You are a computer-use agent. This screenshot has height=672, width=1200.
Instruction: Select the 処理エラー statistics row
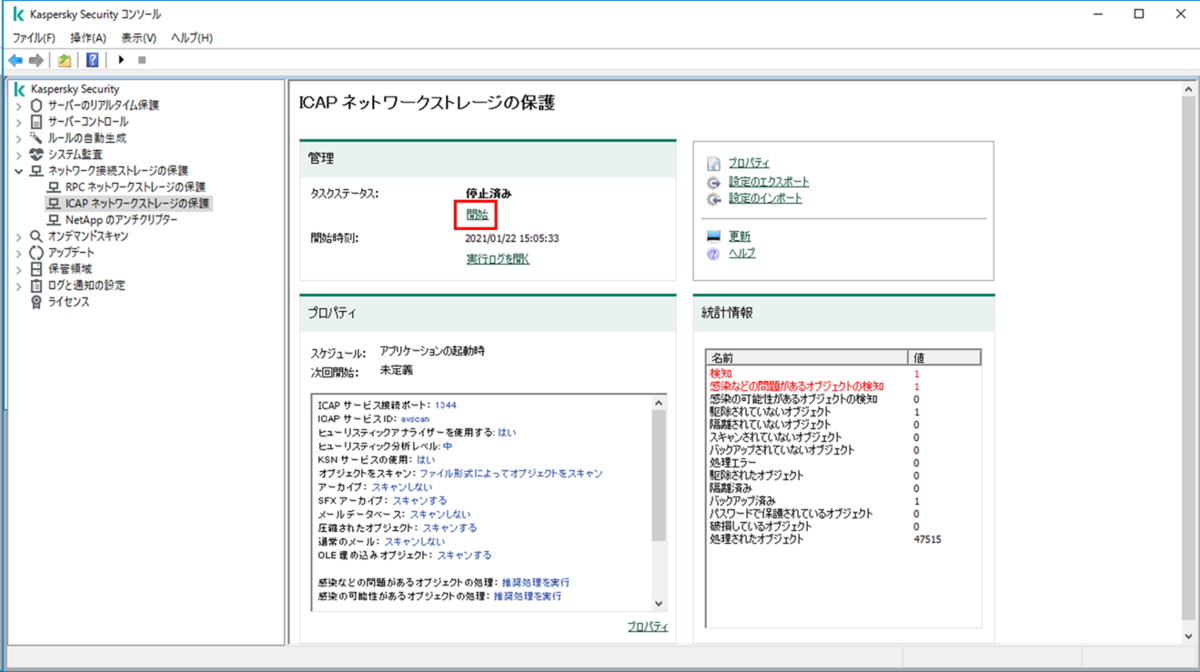coord(843,463)
